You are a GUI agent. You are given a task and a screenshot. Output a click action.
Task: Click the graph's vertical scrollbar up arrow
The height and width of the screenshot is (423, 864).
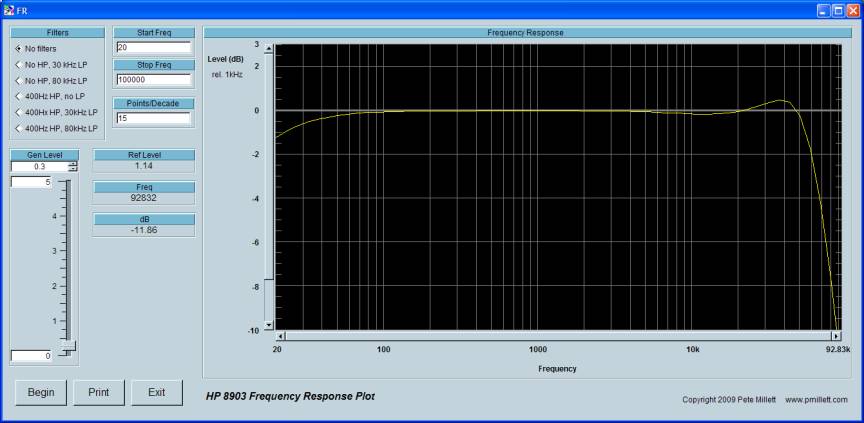tap(268, 47)
